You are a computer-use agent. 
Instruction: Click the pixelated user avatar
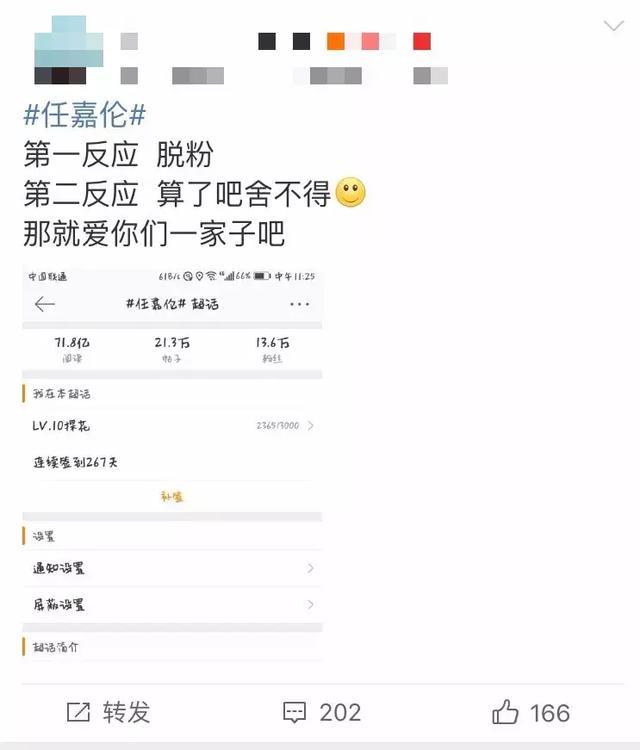(x=68, y=50)
